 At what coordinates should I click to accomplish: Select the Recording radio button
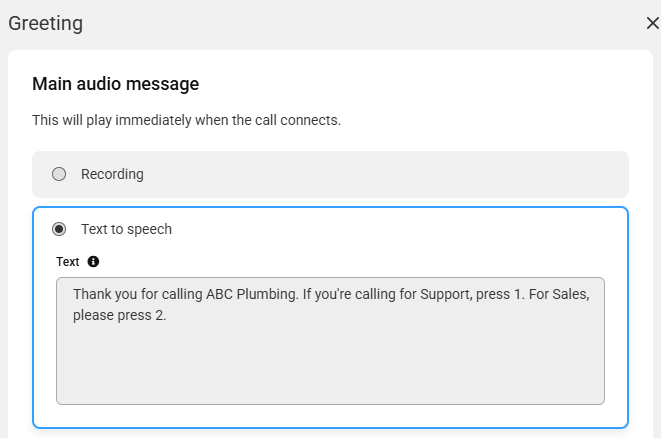(x=59, y=174)
